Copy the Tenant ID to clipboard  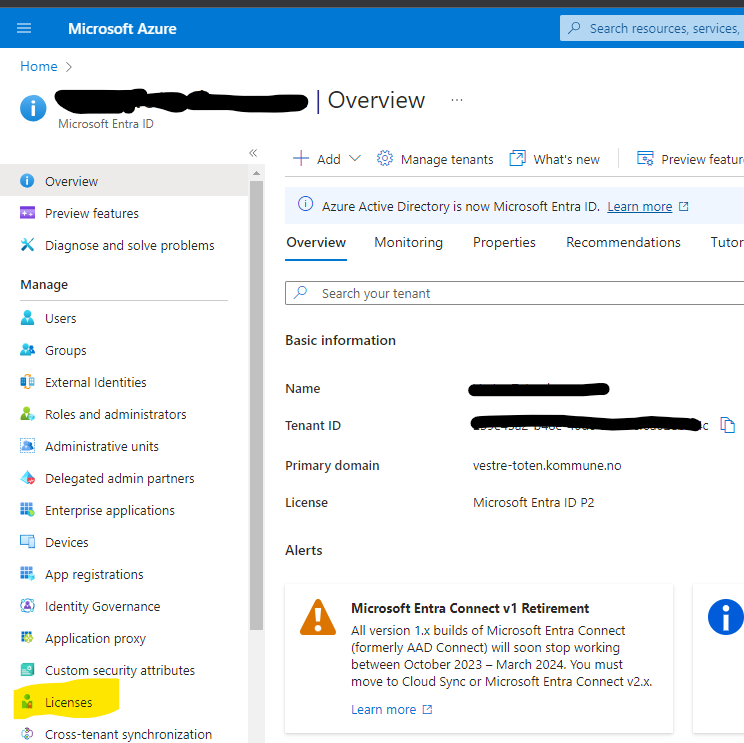[728, 426]
